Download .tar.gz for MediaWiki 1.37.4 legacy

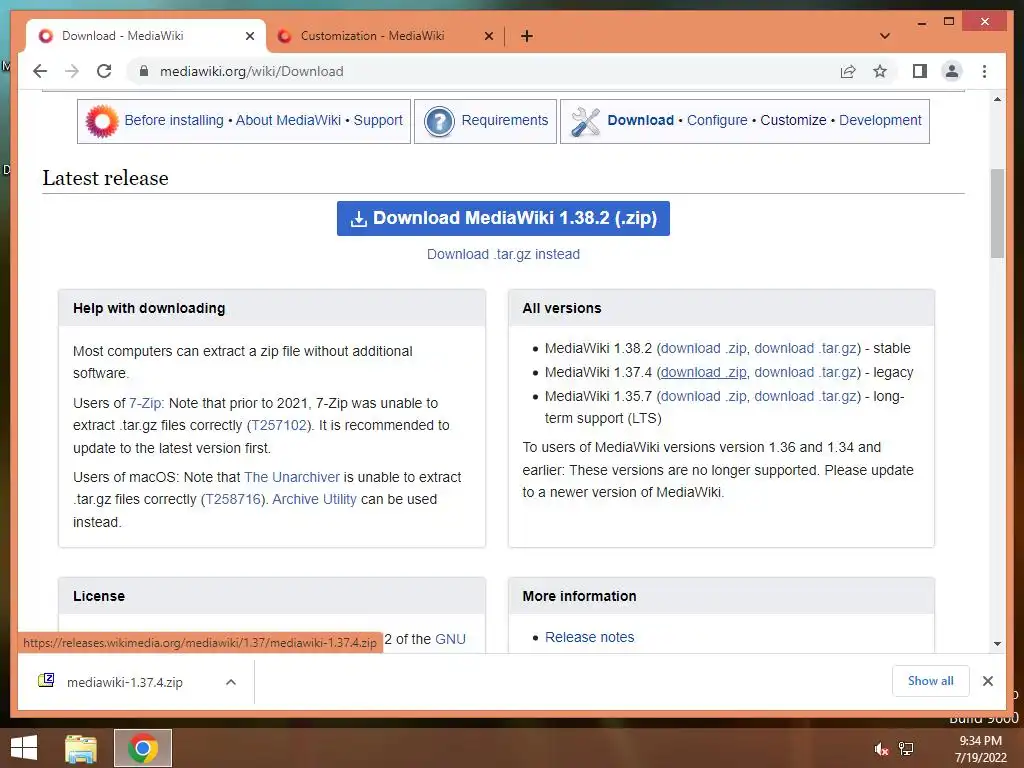click(806, 372)
